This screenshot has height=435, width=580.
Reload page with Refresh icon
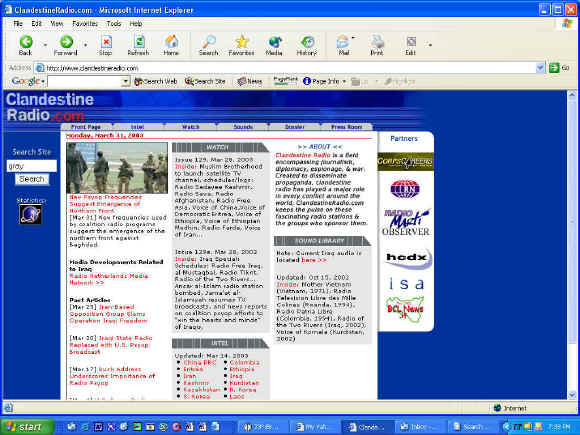139,42
